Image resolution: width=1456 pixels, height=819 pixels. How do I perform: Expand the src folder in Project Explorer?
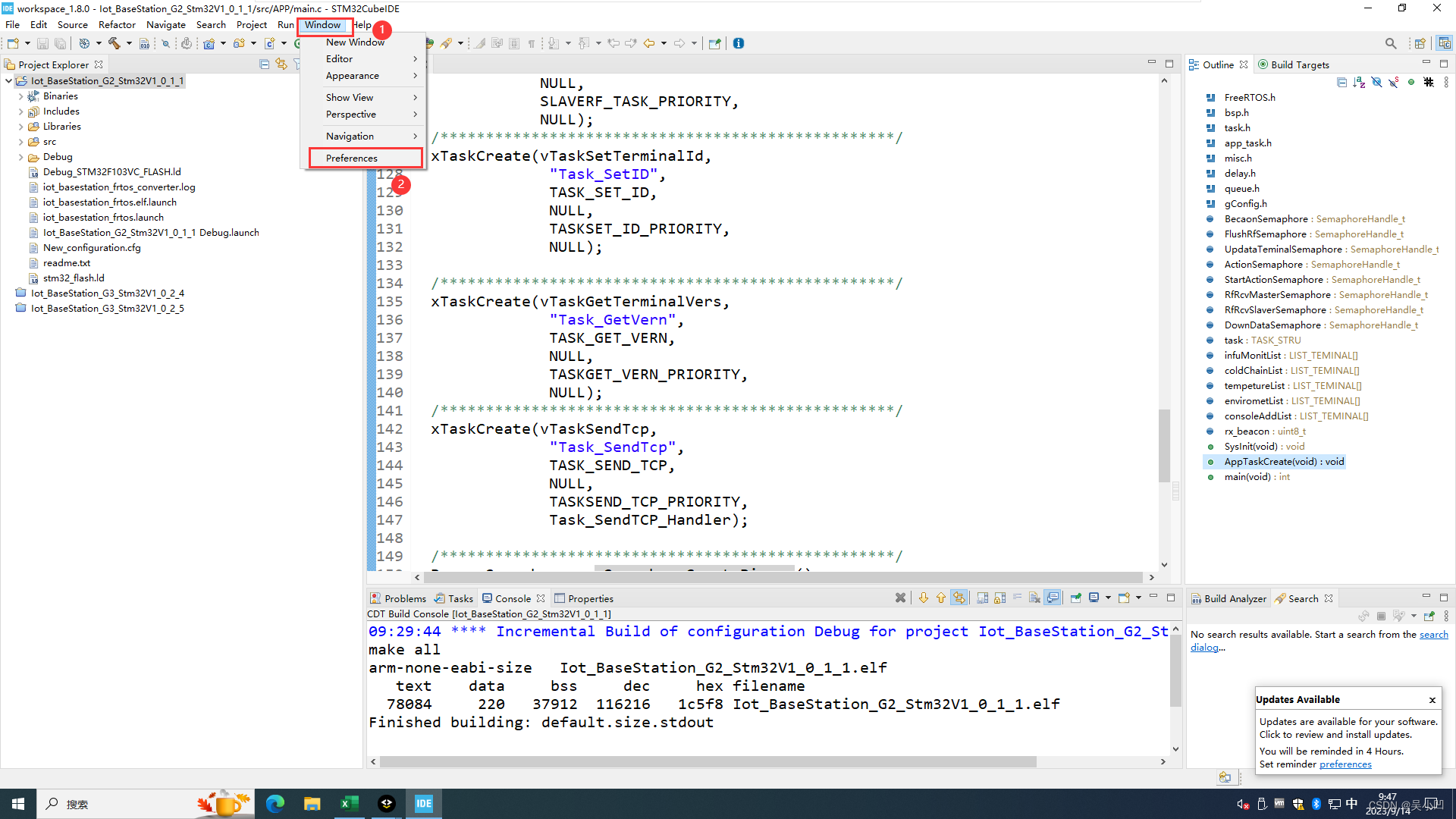click(20, 142)
